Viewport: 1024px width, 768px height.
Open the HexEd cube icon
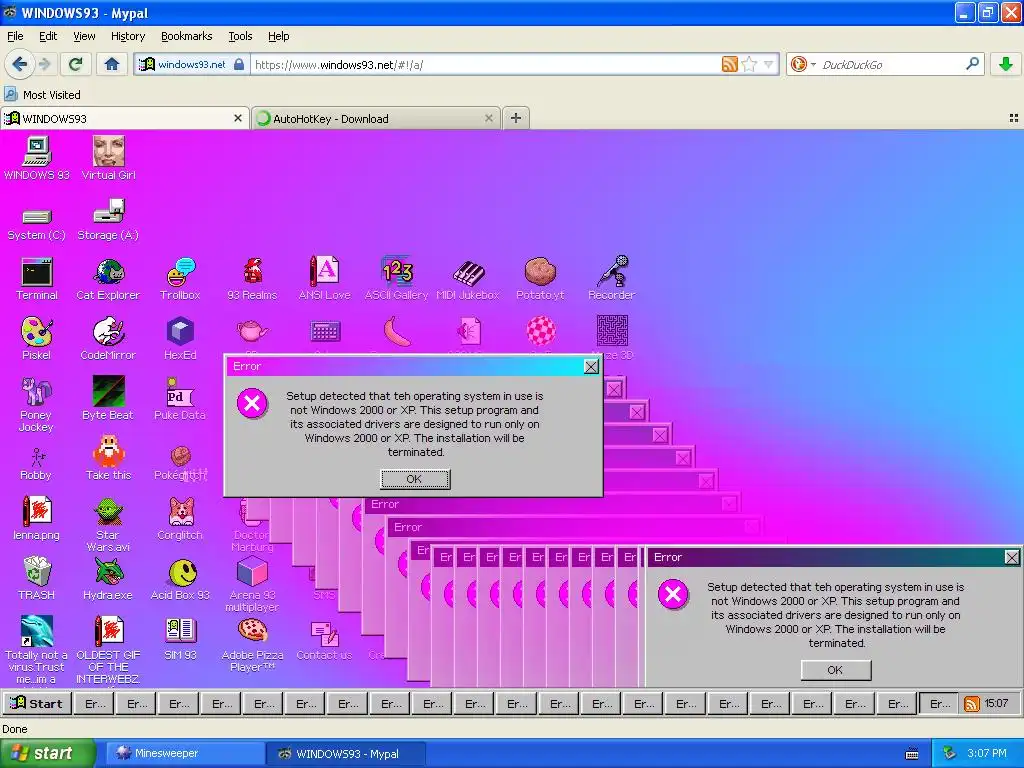click(180, 339)
